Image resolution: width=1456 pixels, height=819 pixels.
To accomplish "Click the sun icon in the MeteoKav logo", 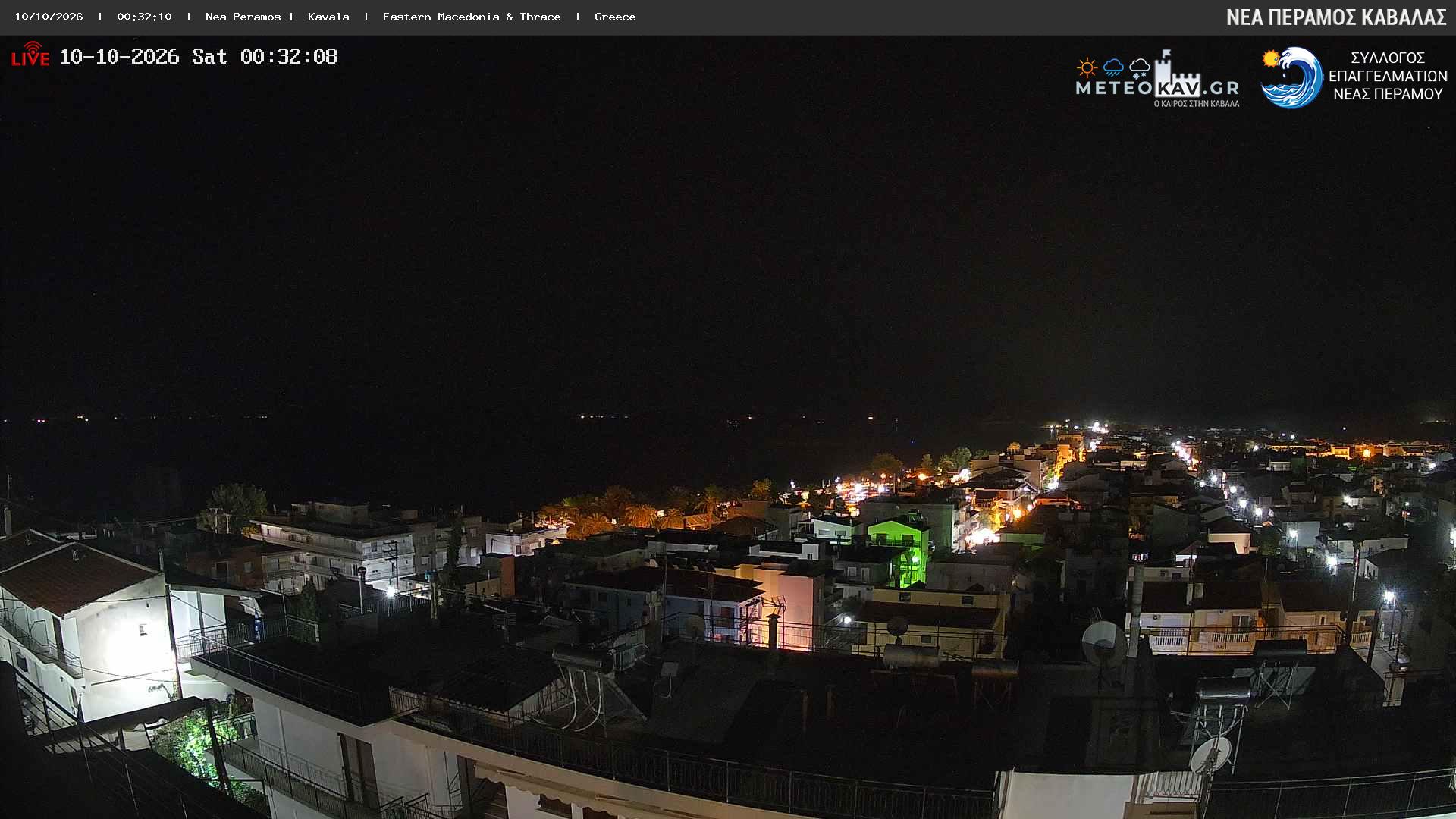I will click(x=1087, y=68).
